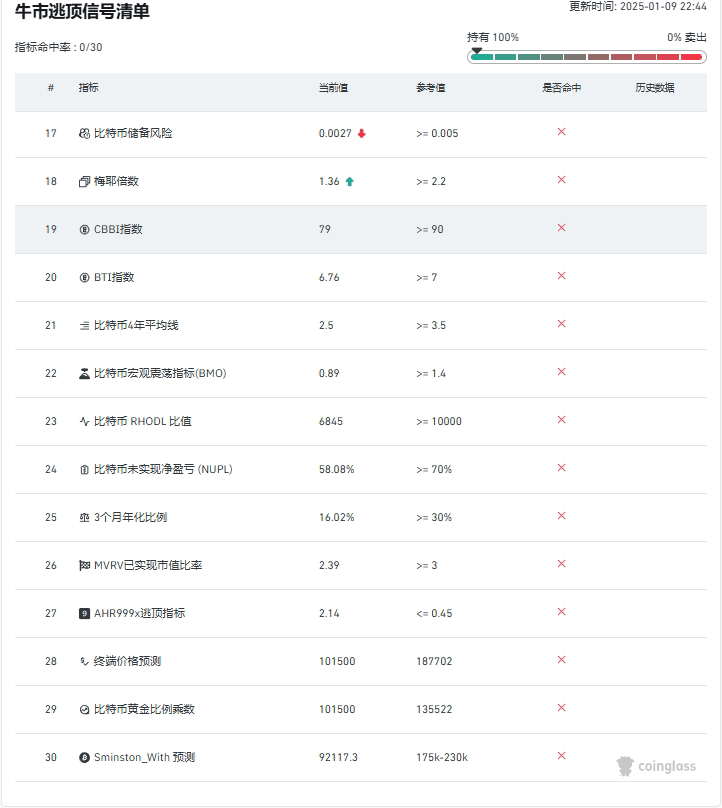
Task: Click the reference value >= 10000
Action: (439, 422)
